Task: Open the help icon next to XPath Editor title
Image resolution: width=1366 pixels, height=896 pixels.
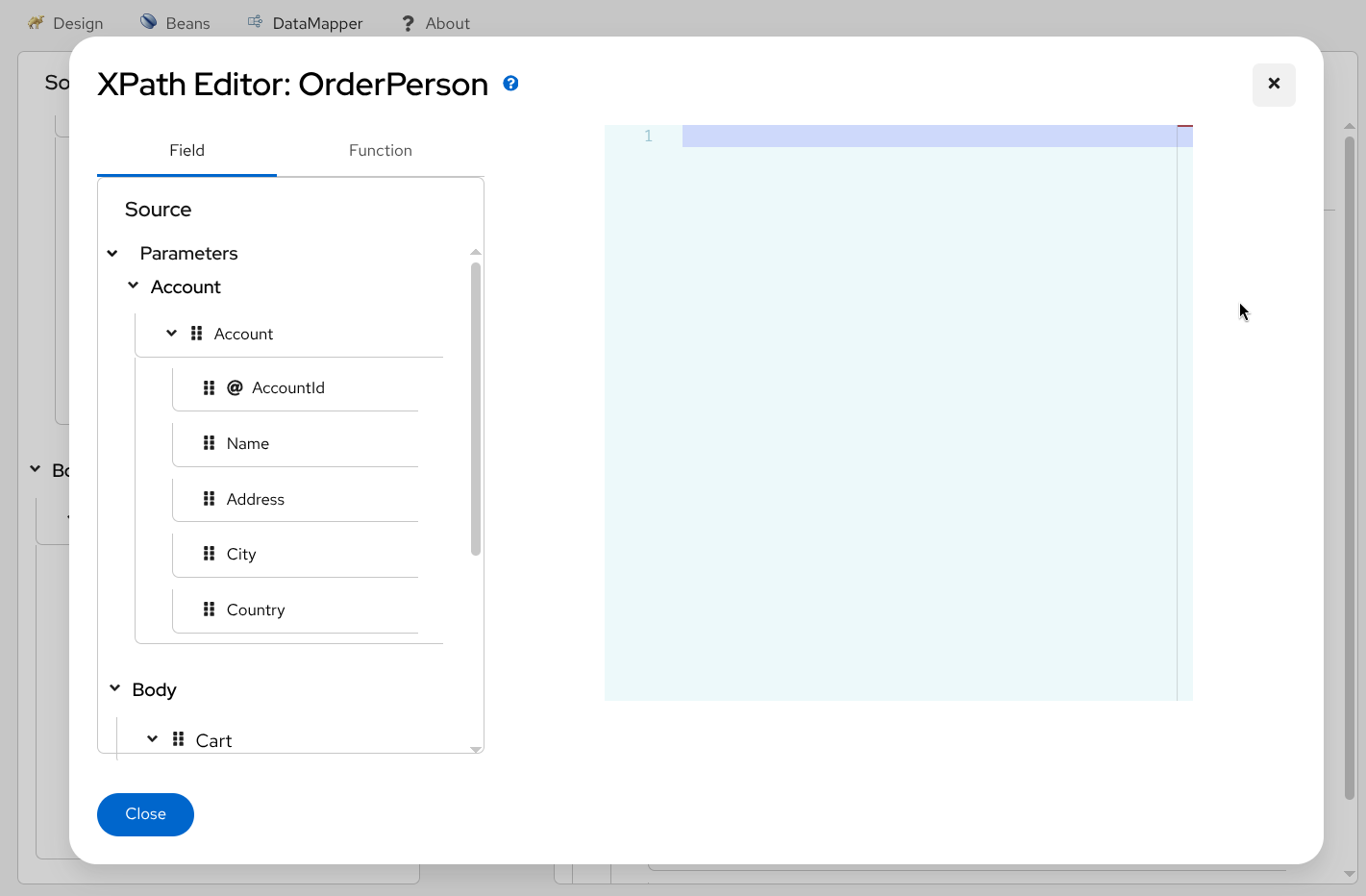Action: click(510, 84)
